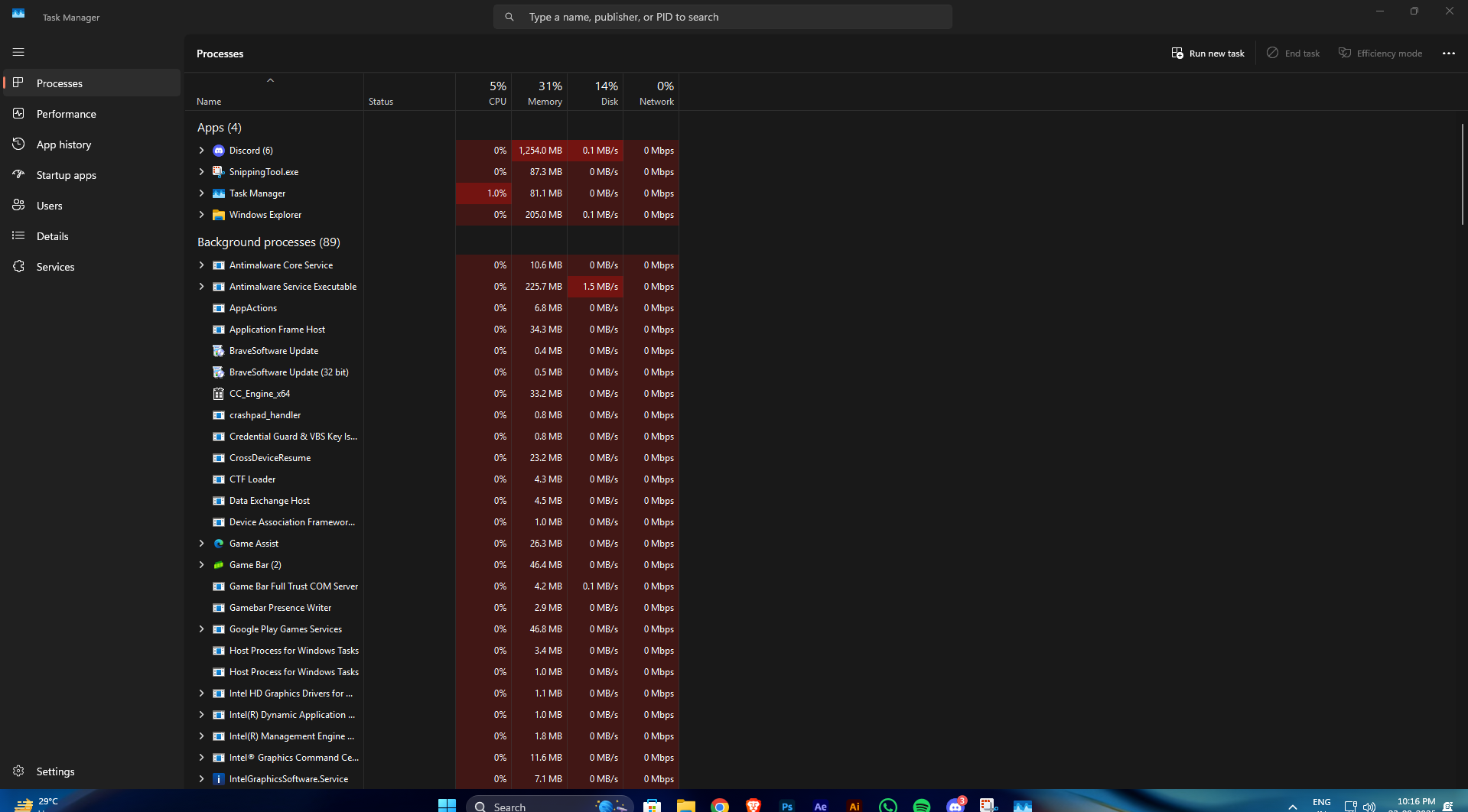Screen dimensions: 1468x812
Task: Open the Windows Start menu
Action: click(447, 805)
